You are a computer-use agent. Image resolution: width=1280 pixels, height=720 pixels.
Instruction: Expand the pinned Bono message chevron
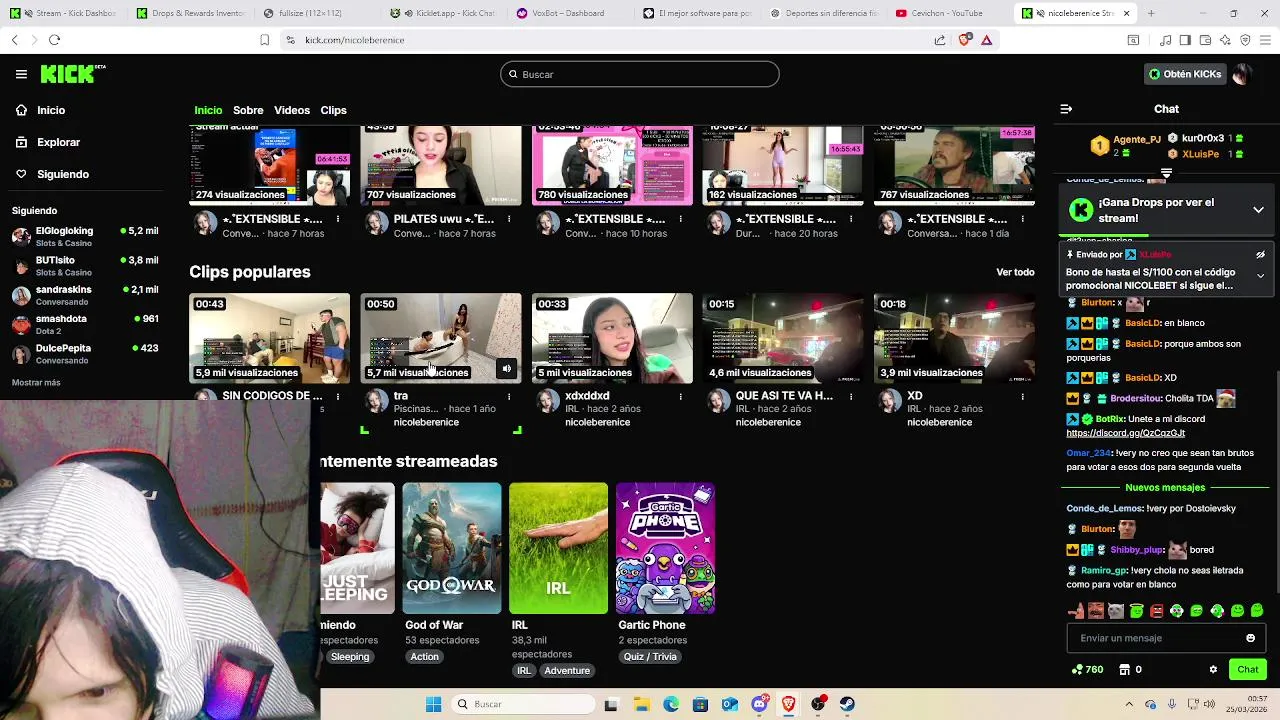1260,276
